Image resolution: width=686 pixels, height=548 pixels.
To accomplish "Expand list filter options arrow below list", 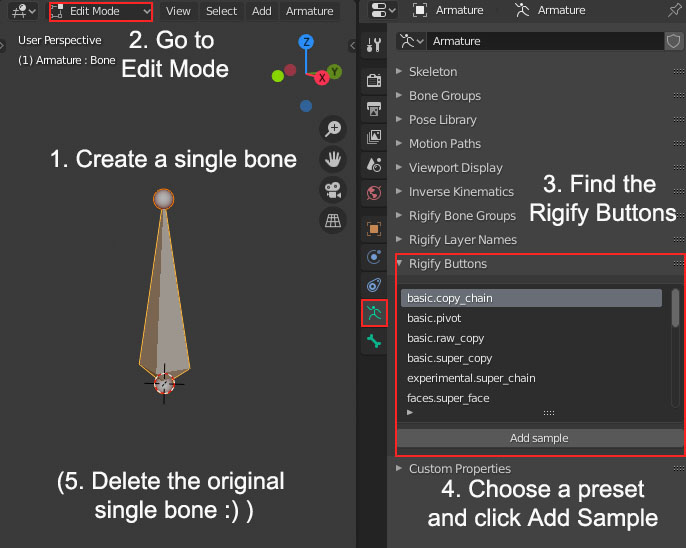I will [410, 412].
